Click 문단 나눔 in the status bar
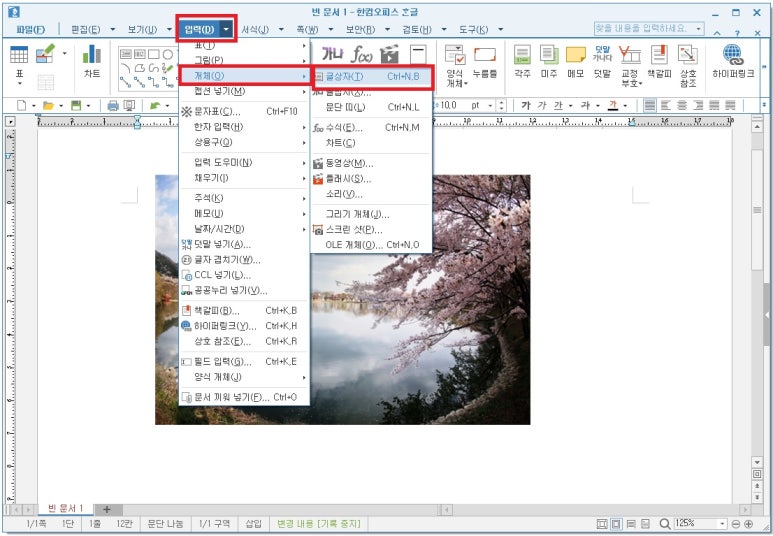 (165, 524)
